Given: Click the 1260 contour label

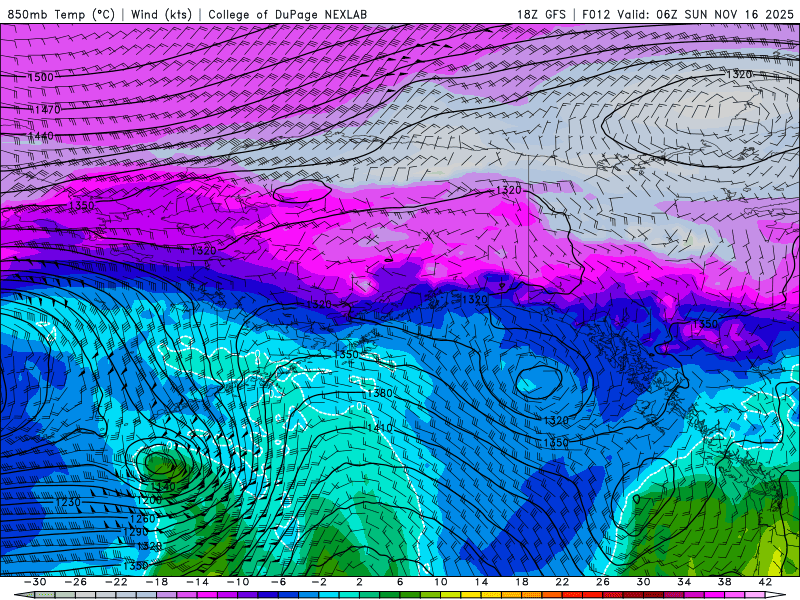Looking at the screenshot, I should (x=142, y=519).
